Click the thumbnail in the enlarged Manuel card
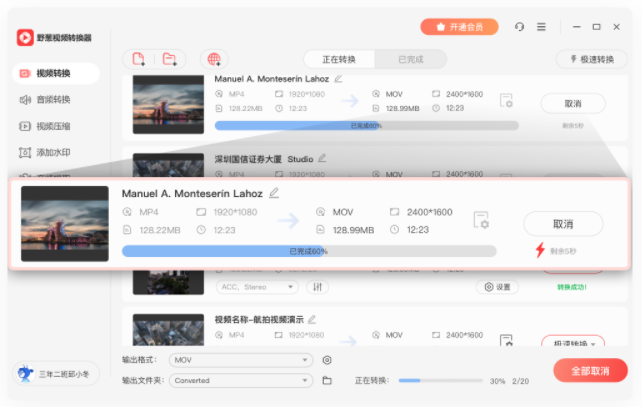The height and width of the screenshot is (407, 642). click(x=65, y=224)
